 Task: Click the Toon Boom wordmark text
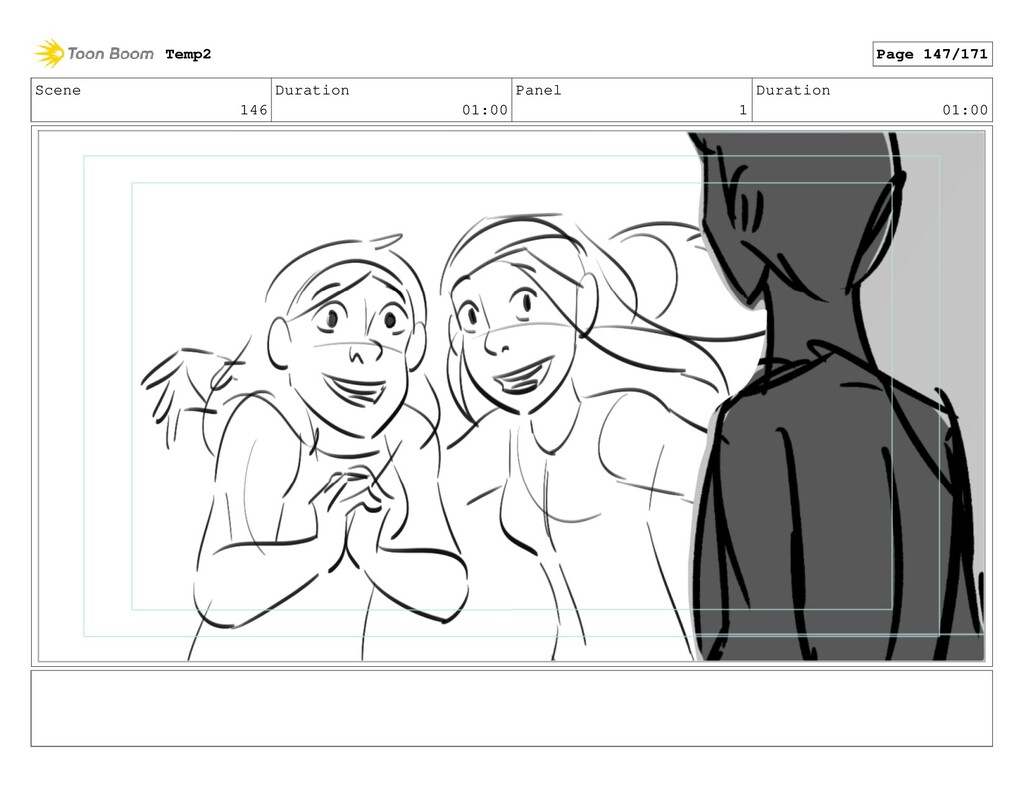coord(110,54)
